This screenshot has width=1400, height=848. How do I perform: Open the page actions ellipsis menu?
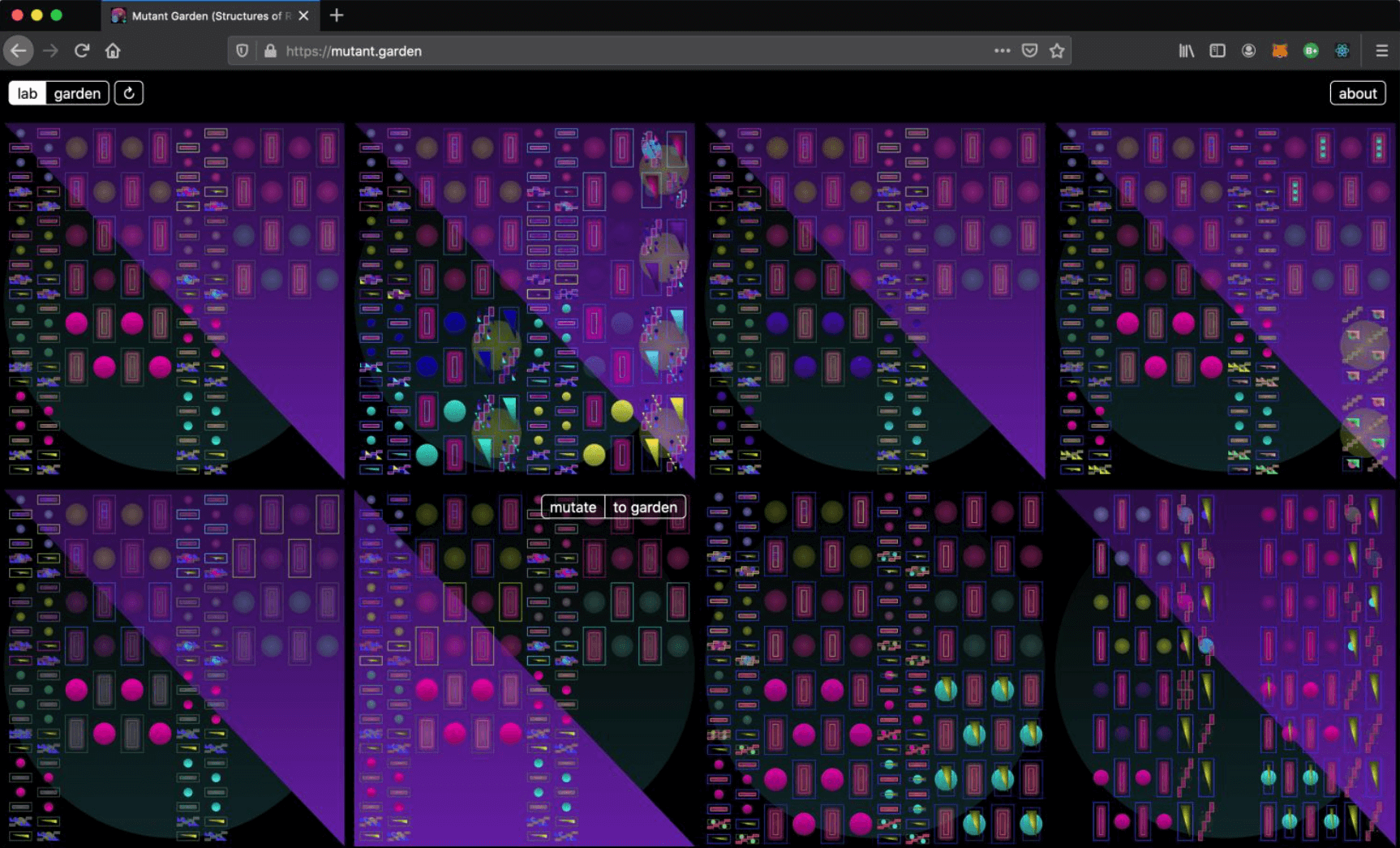tap(1003, 51)
